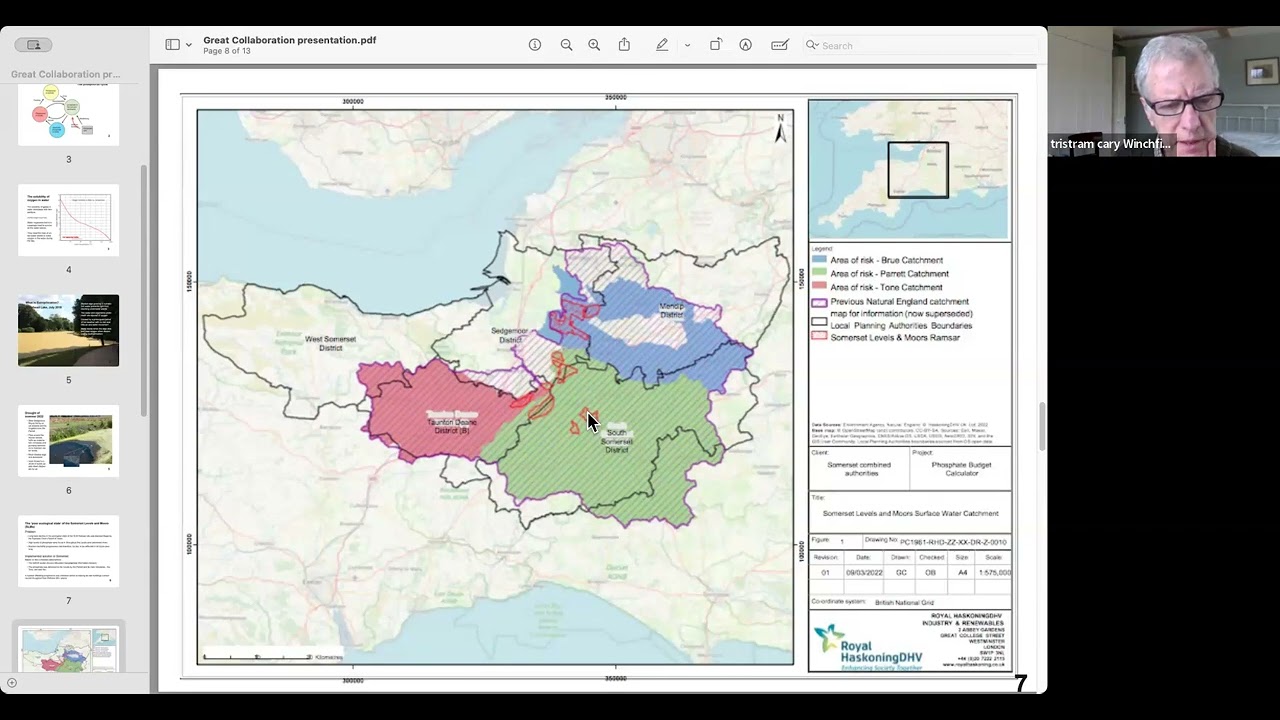Zoom in using the plus magnifier icon
Image resolution: width=1280 pixels, height=720 pixels.
coord(594,45)
